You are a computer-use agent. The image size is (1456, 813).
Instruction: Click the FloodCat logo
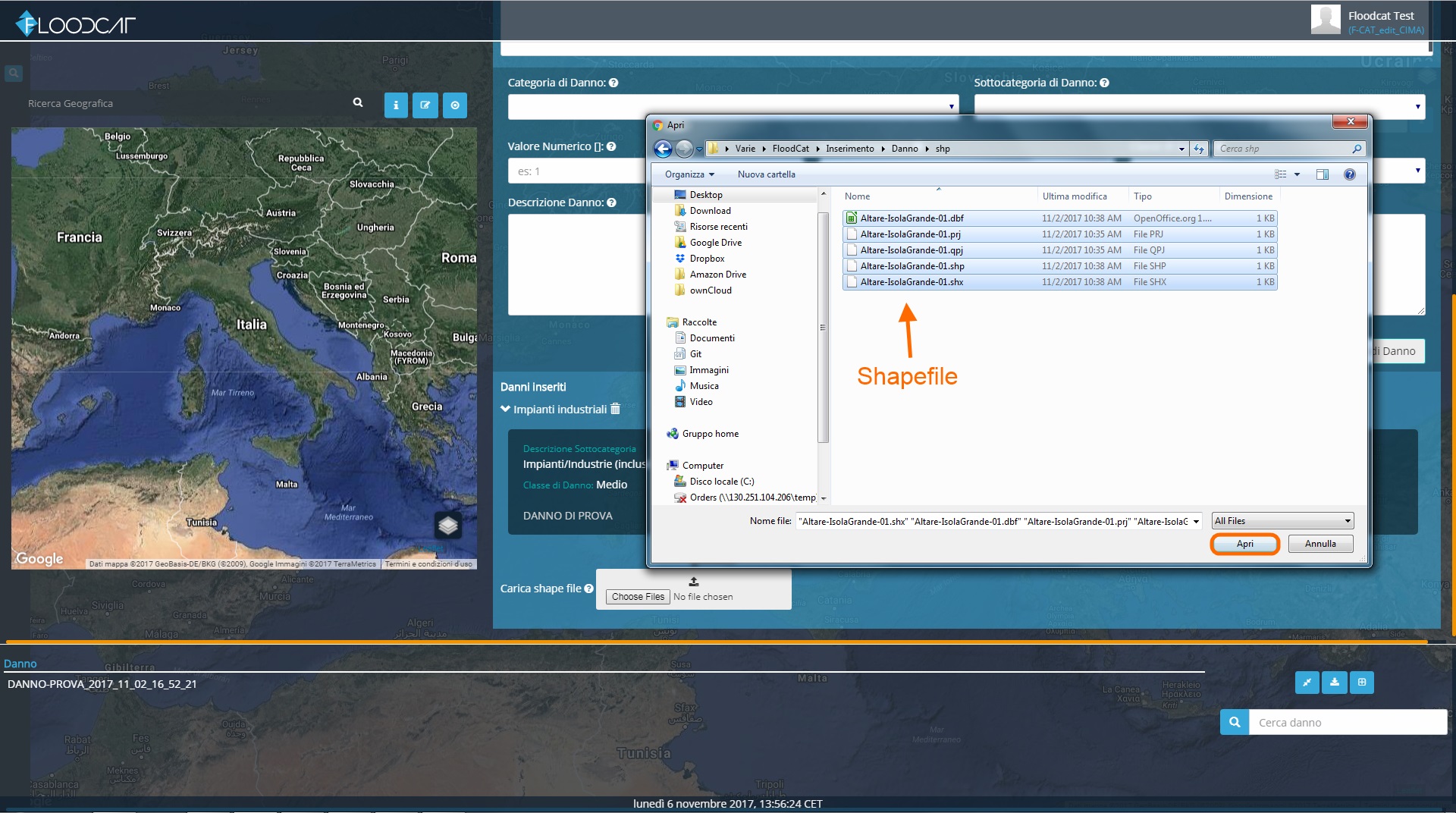[x=76, y=24]
